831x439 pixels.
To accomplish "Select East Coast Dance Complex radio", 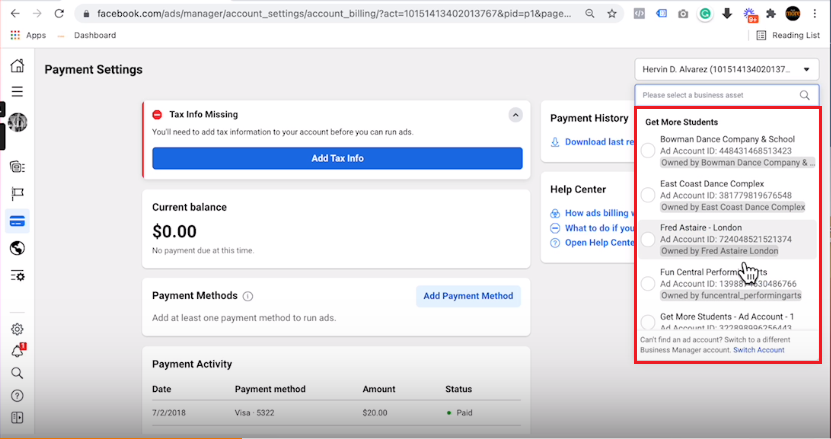I will pyautogui.click(x=648, y=195).
